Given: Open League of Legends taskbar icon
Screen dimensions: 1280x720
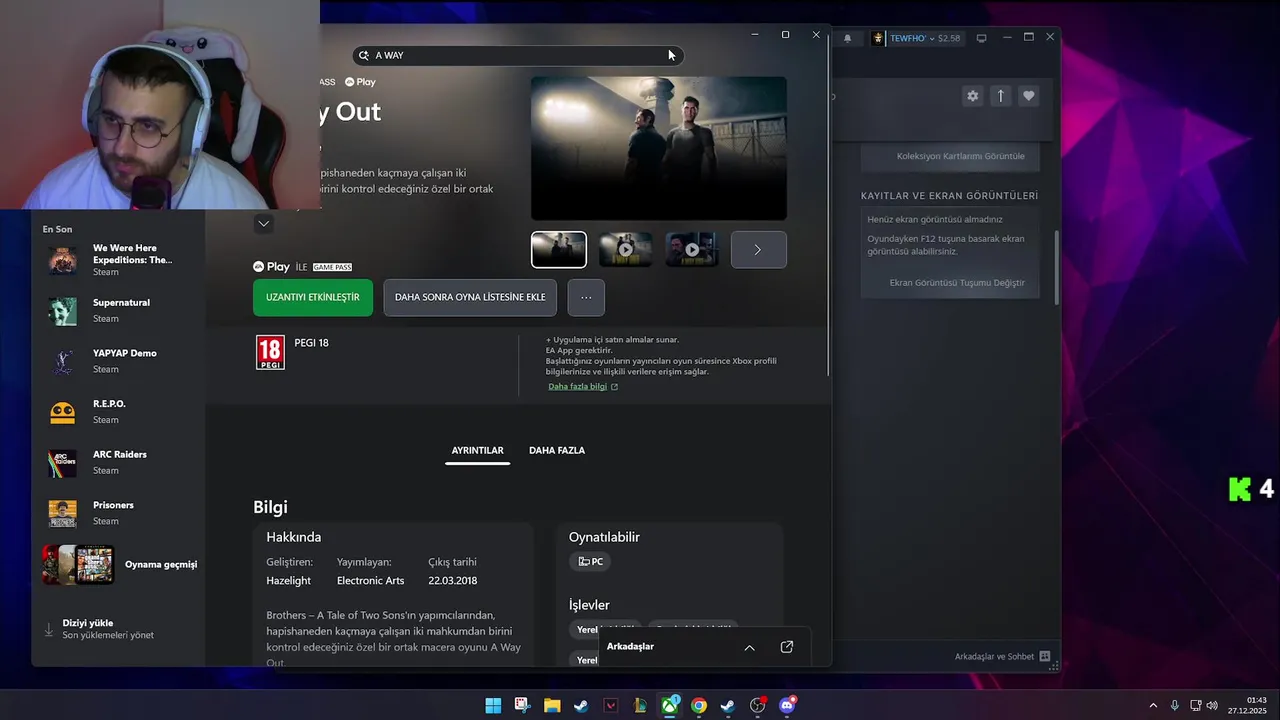Looking at the screenshot, I should [x=640, y=706].
